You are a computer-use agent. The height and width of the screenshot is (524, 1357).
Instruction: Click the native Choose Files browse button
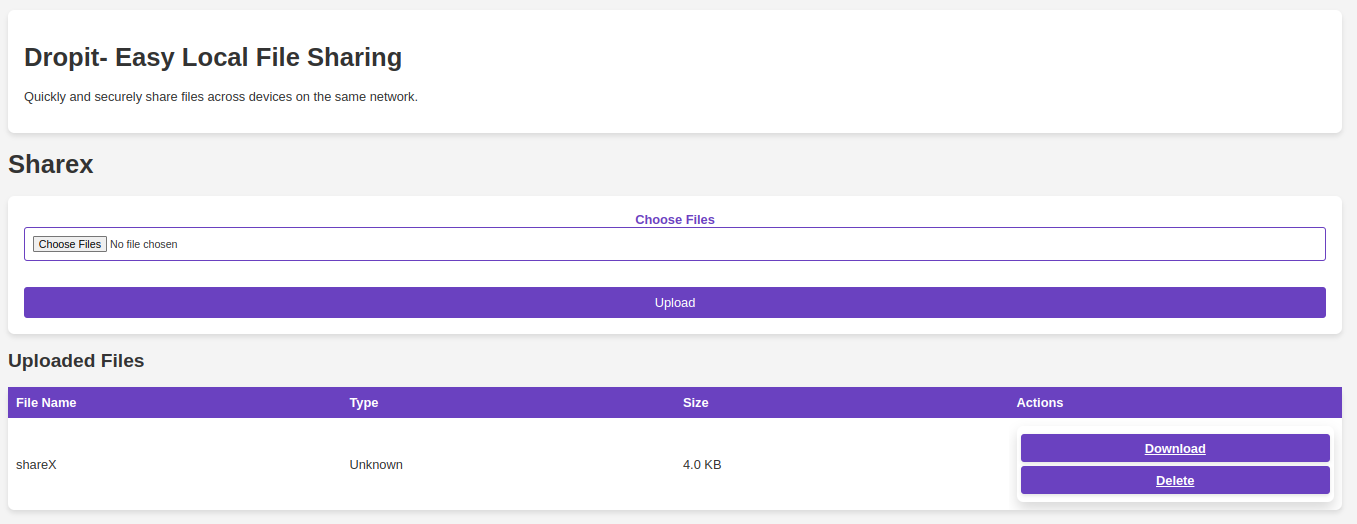pos(70,244)
